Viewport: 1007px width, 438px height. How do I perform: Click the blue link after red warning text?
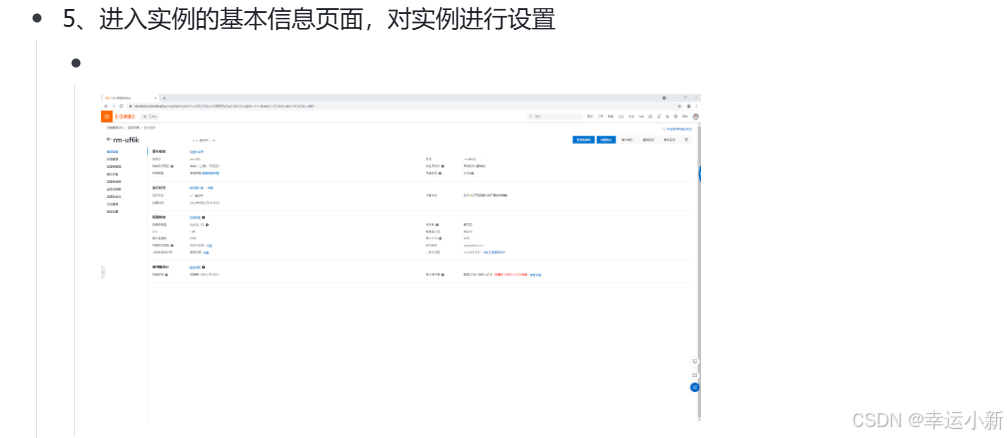click(535, 275)
